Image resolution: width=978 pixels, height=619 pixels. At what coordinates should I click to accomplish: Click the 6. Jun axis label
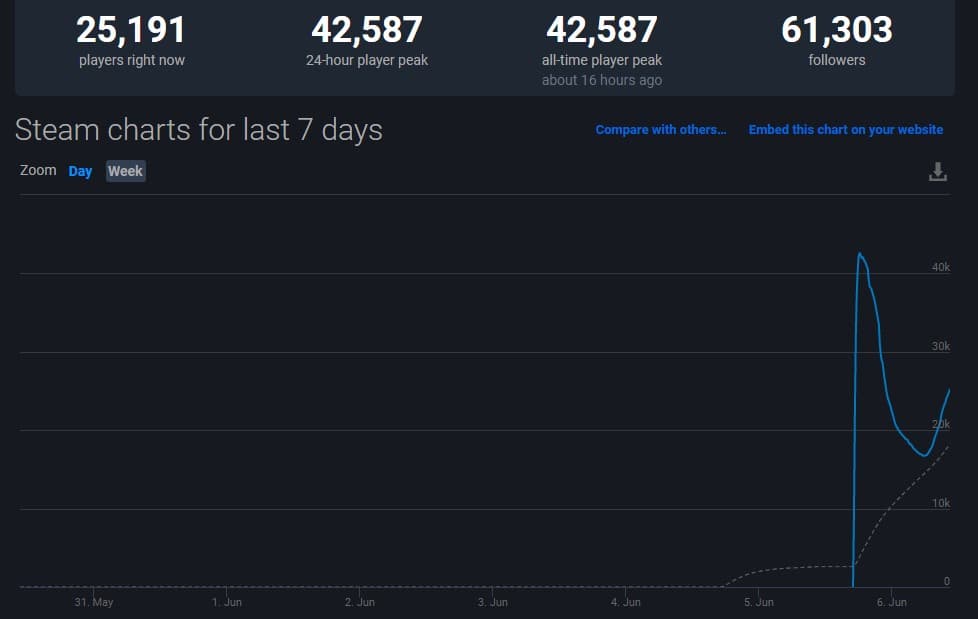click(x=891, y=602)
